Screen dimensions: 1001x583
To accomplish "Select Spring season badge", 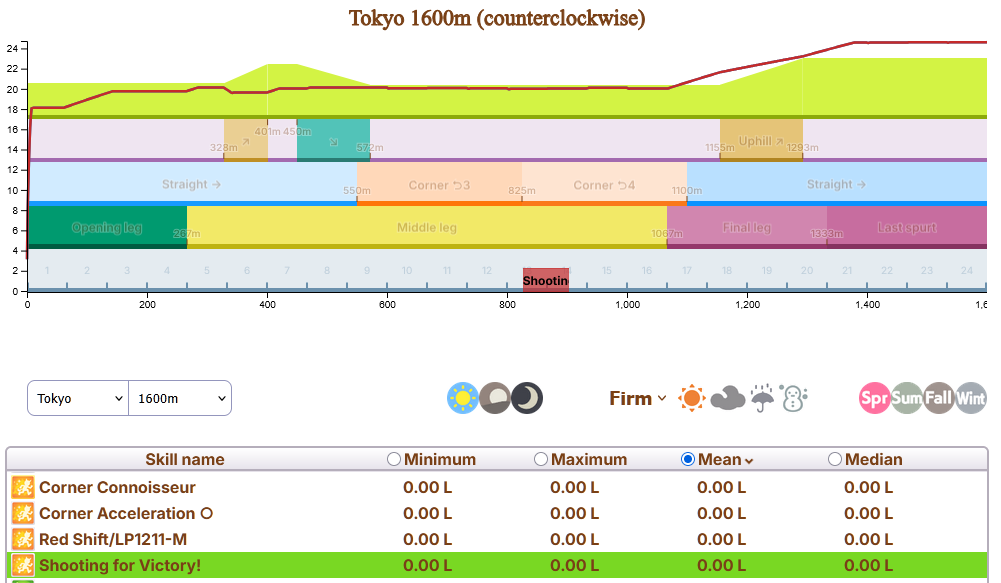I will [875, 398].
